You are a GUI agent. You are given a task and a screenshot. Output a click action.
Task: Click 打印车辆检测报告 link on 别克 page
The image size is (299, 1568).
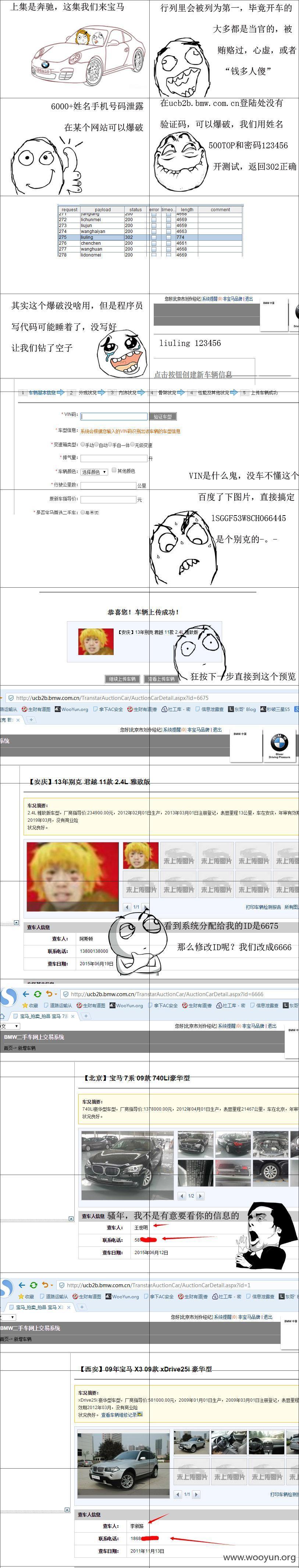pos(264,907)
